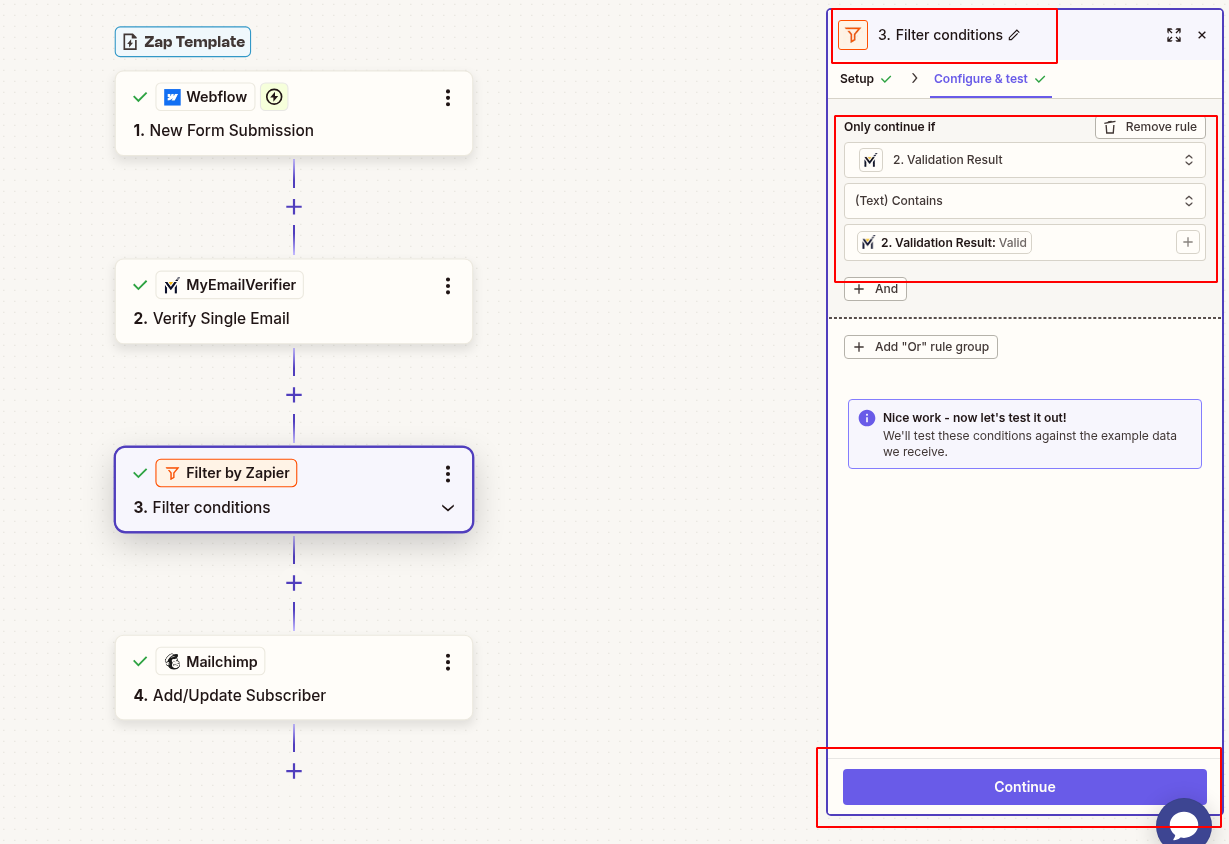Click the instant trigger lightning icon beside Webflow
Image resolution: width=1229 pixels, height=844 pixels.
click(273, 96)
